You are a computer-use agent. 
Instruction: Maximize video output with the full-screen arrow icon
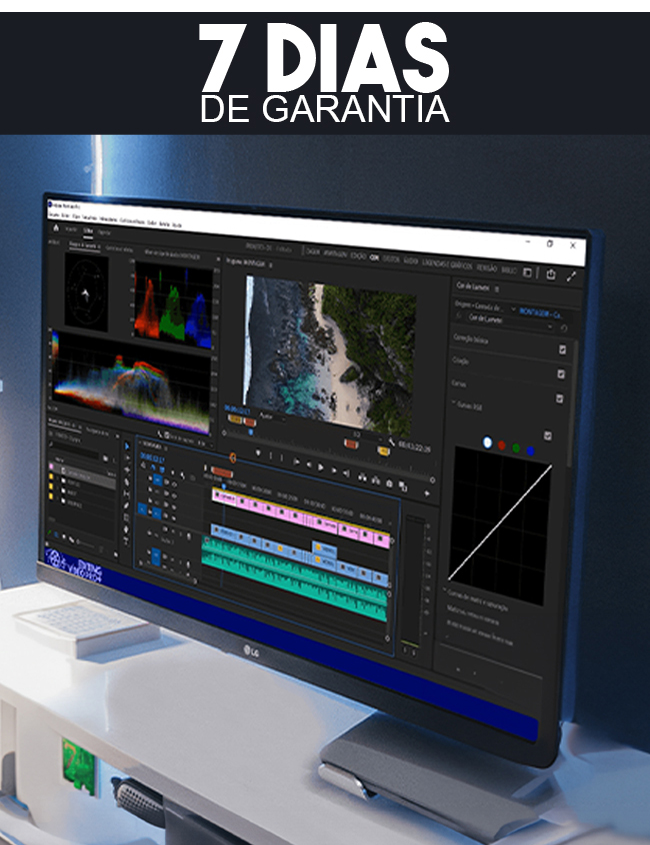(571, 276)
